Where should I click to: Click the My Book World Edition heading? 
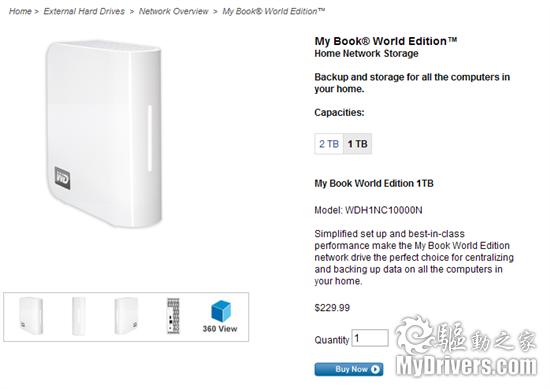[x=386, y=41]
